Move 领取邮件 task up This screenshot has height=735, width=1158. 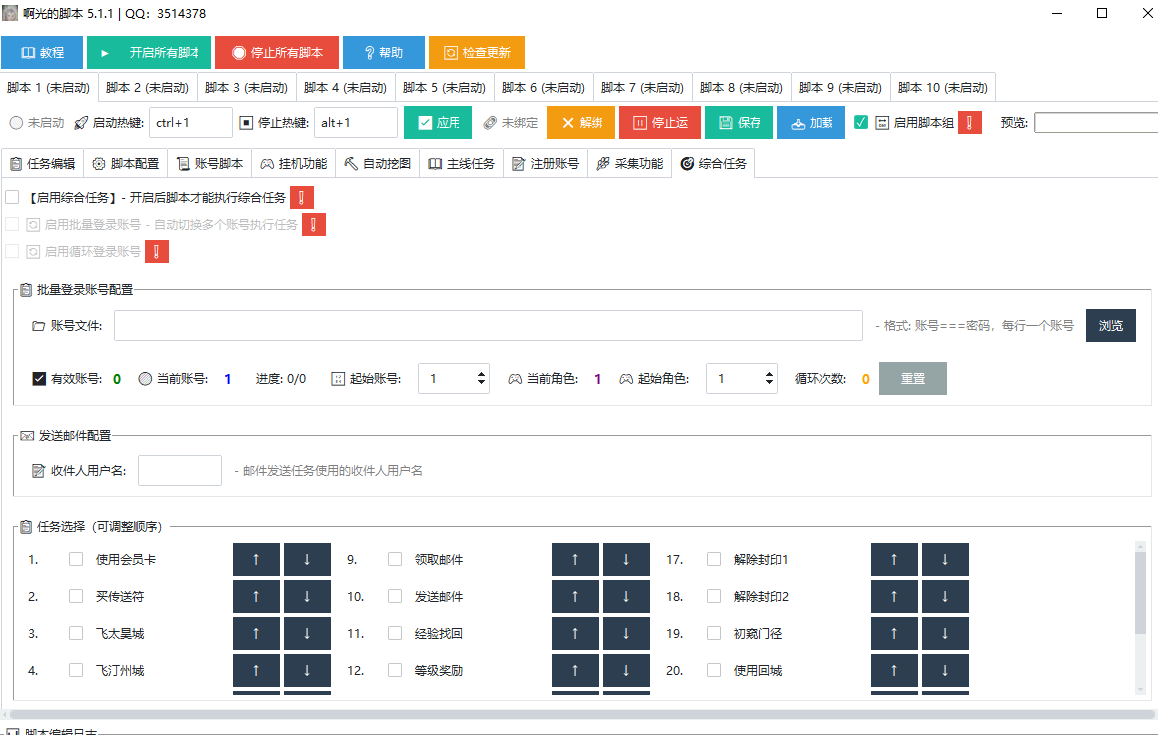coord(575,559)
